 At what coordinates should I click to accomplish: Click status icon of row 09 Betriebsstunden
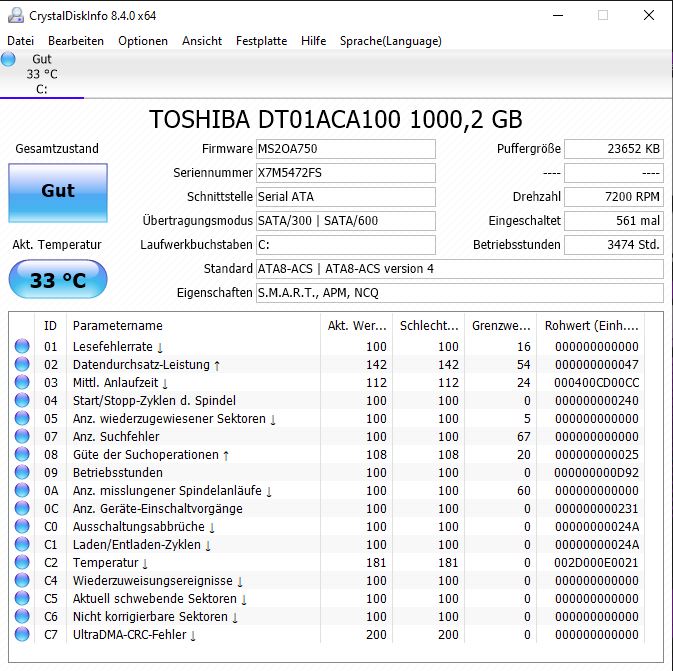click(x=22, y=472)
